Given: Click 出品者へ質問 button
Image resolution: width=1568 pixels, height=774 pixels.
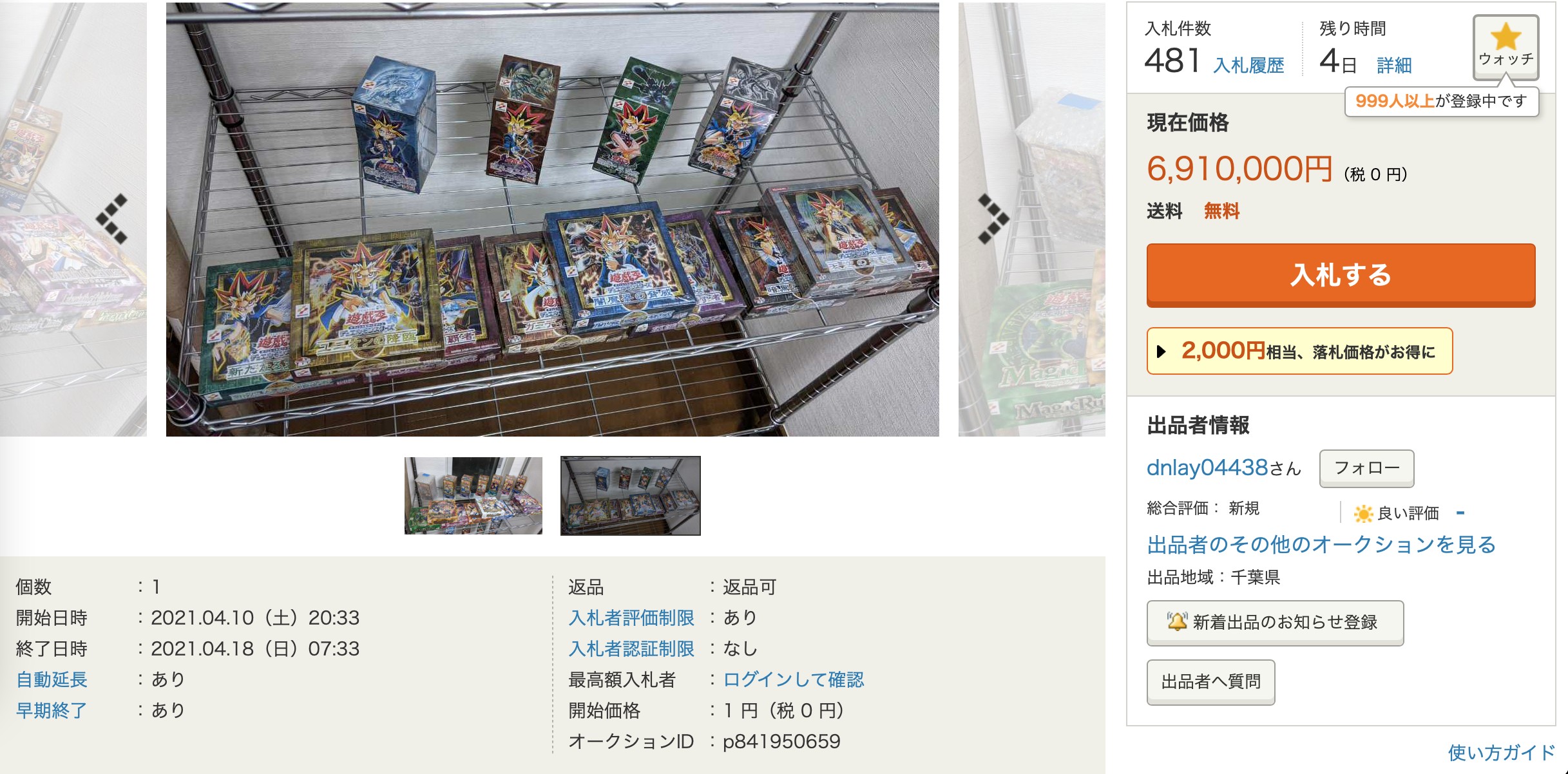Looking at the screenshot, I should [x=1210, y=682].
